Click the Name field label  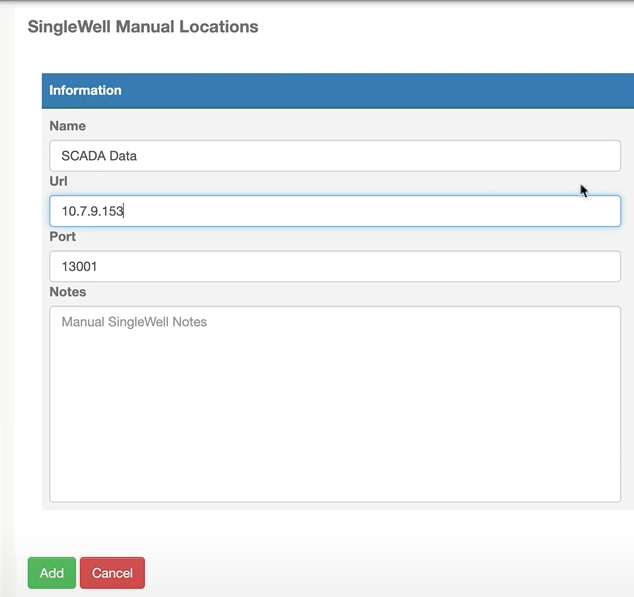[68, 126]
